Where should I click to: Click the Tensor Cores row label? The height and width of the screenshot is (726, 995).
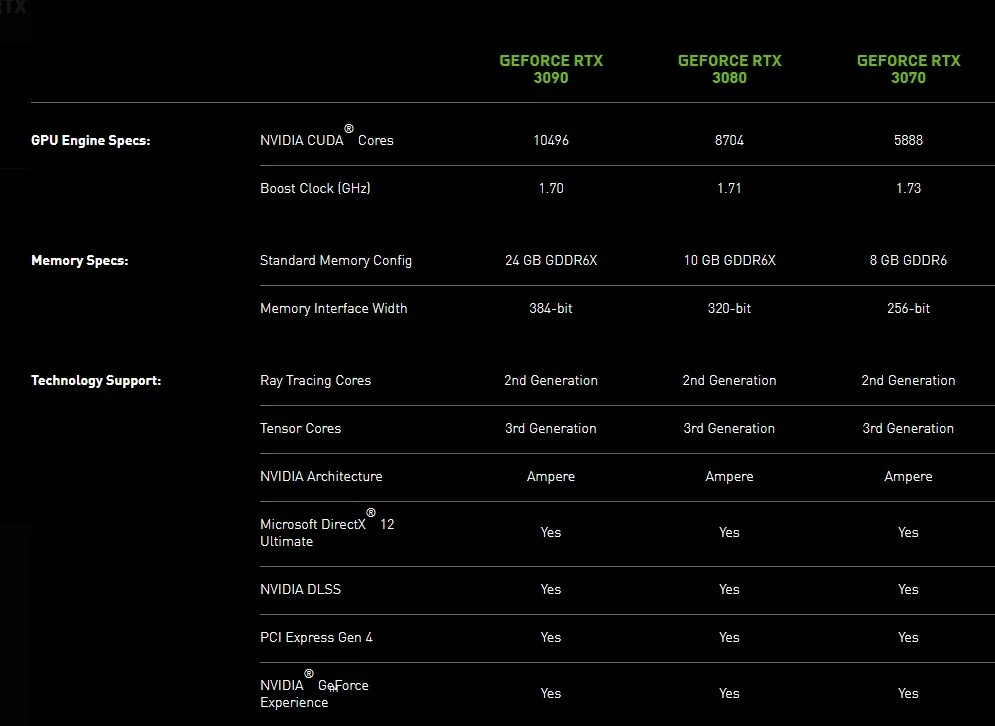click(x=300, y=428)
